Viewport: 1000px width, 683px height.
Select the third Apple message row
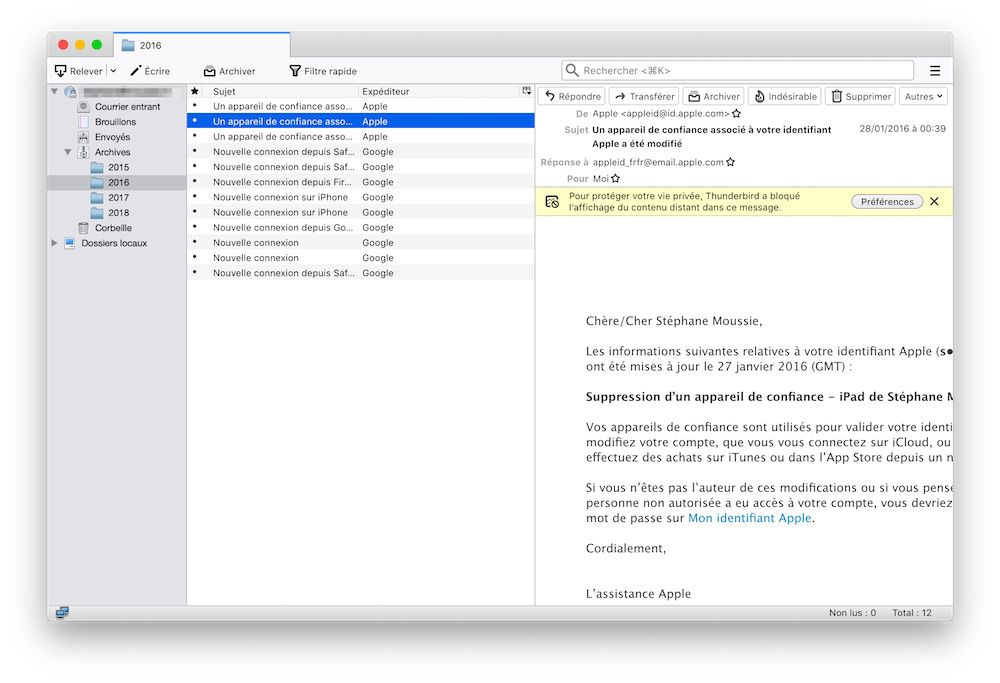pyautogui.click(x=360, y=136)
